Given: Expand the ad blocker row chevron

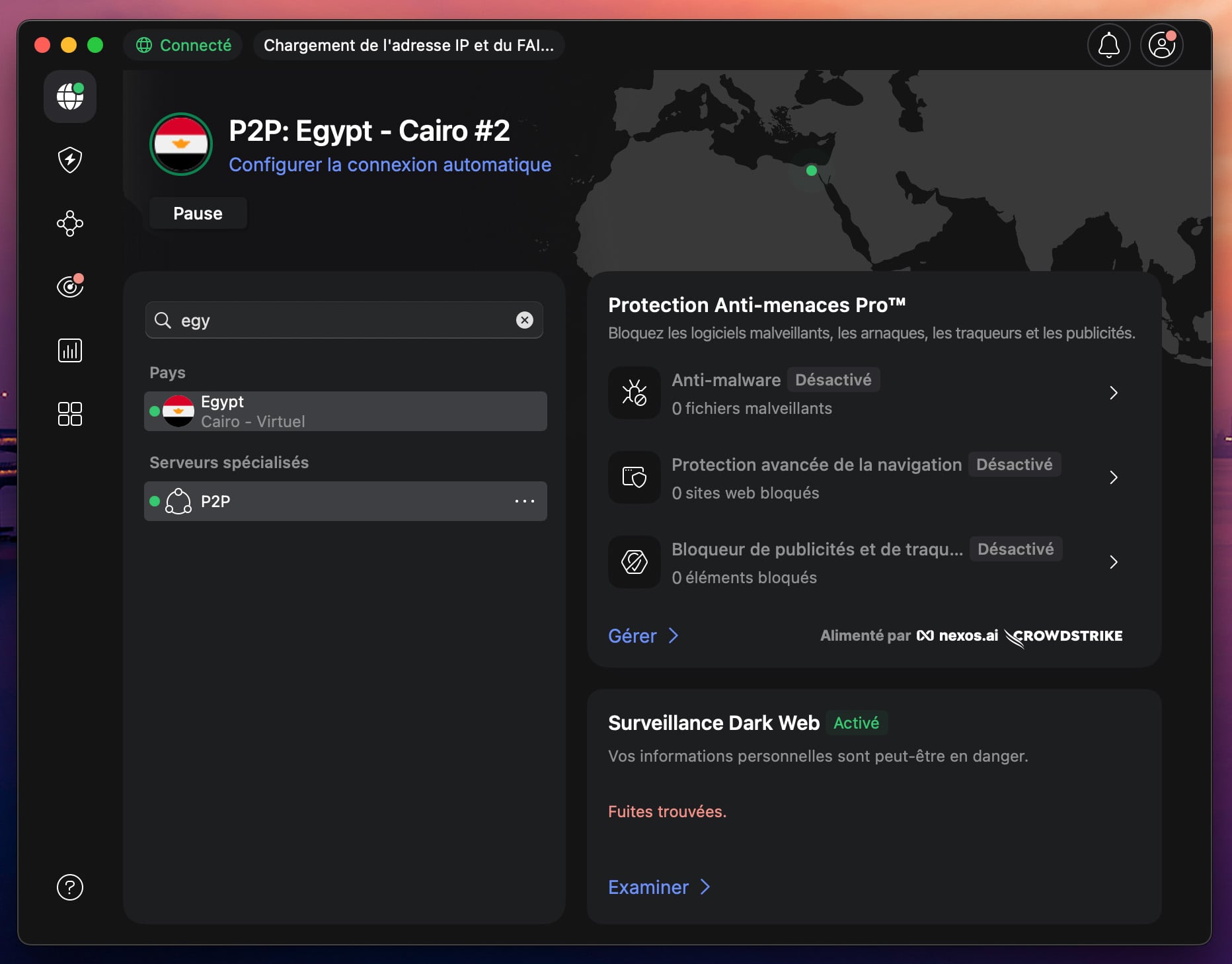Looking at the screenshot, I should pos(1114,562).
